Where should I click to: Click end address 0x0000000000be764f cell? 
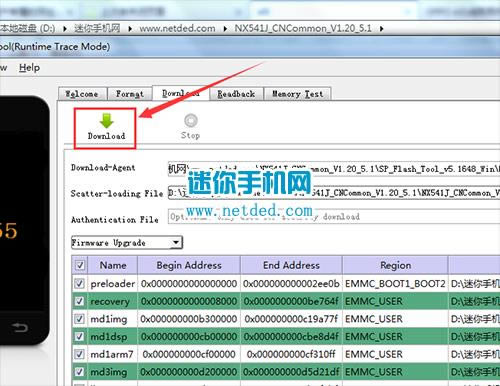point(291,301)
